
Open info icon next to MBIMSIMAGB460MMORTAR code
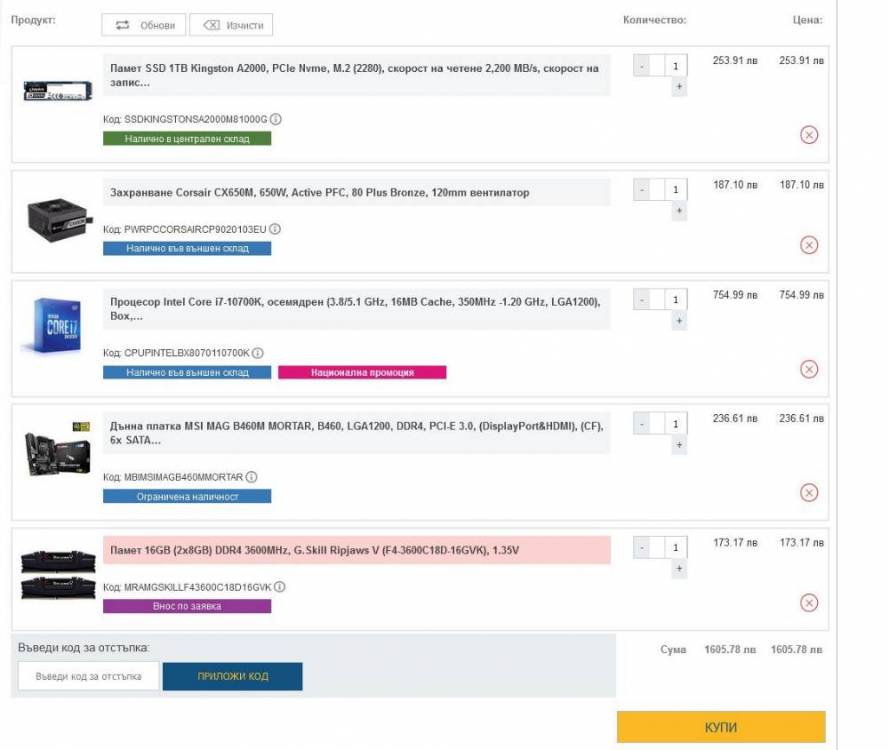click(251, 477)
